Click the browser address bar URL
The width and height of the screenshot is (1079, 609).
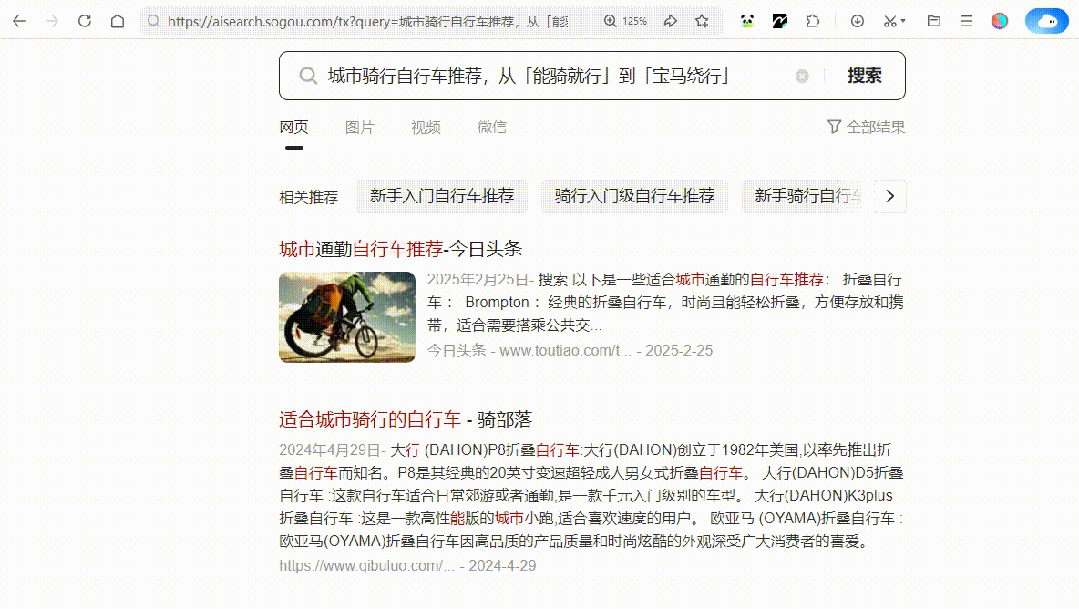tap(368, 21)
